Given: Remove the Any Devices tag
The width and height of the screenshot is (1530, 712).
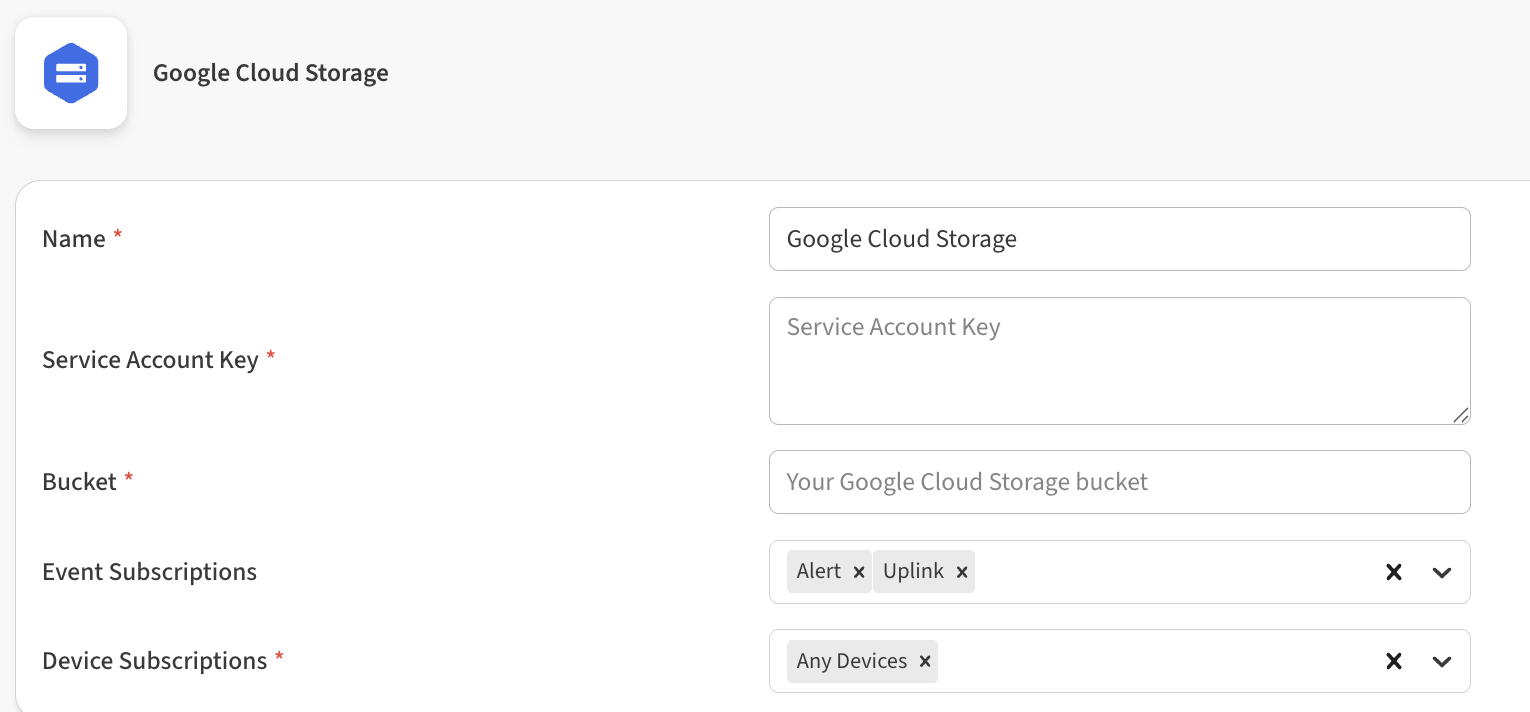Looking at the screenshot, I should coord(925,661).
